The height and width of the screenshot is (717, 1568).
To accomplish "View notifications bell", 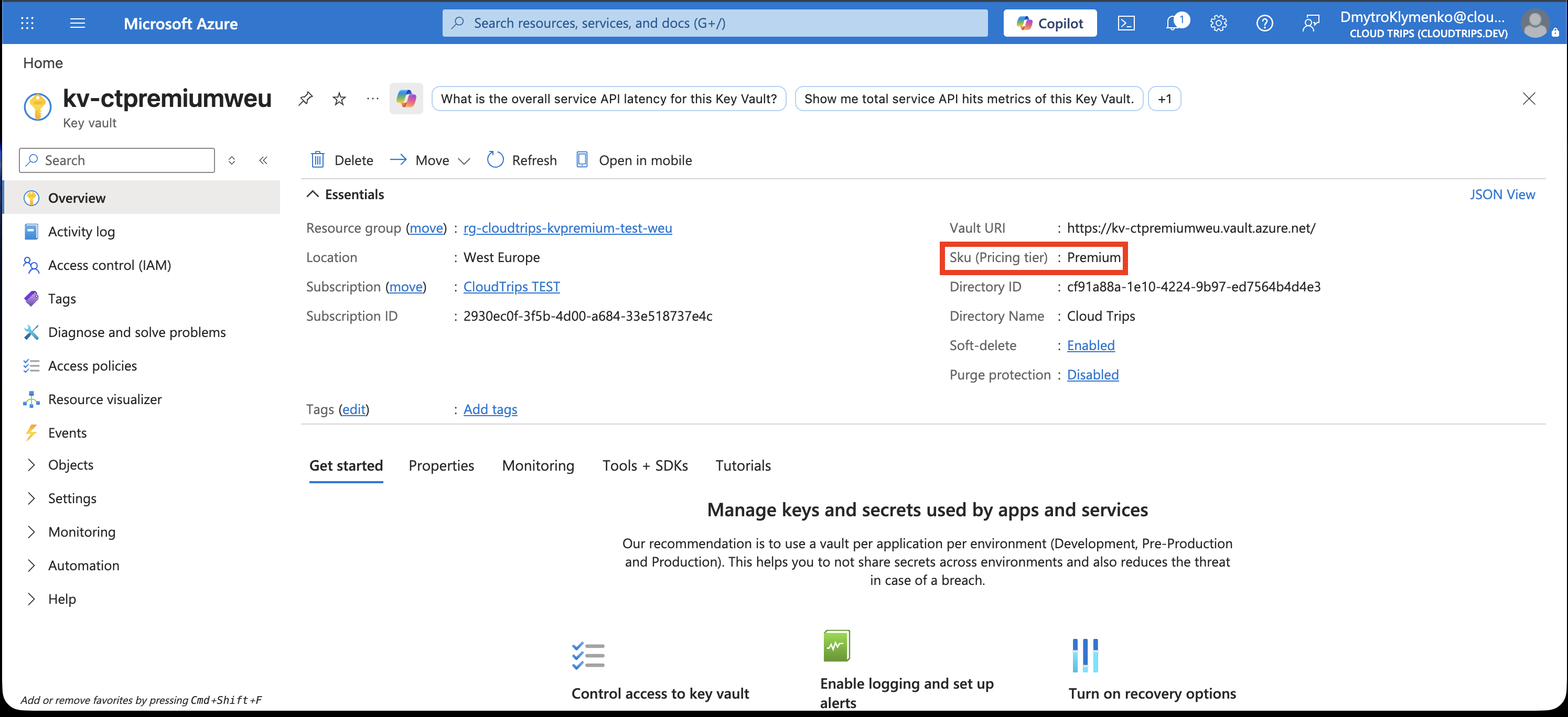I will (1173, 23).
